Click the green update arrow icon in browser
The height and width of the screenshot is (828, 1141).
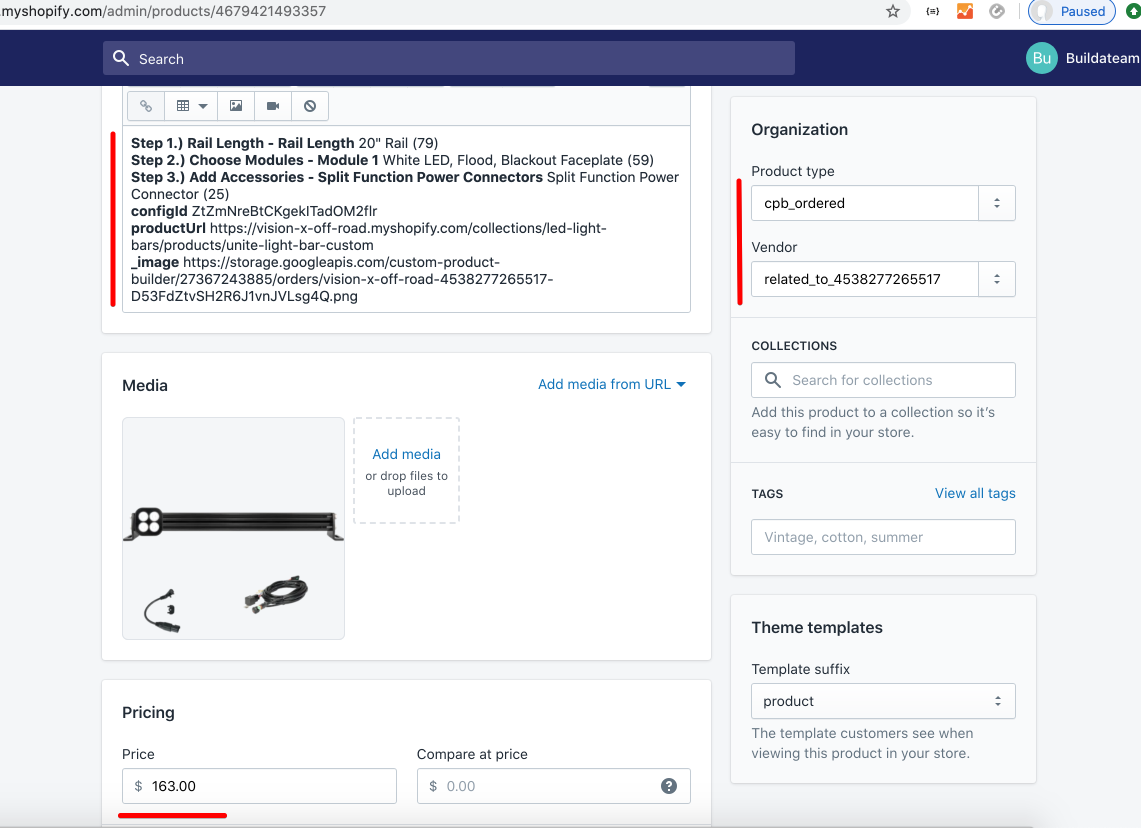[1133, 12]
